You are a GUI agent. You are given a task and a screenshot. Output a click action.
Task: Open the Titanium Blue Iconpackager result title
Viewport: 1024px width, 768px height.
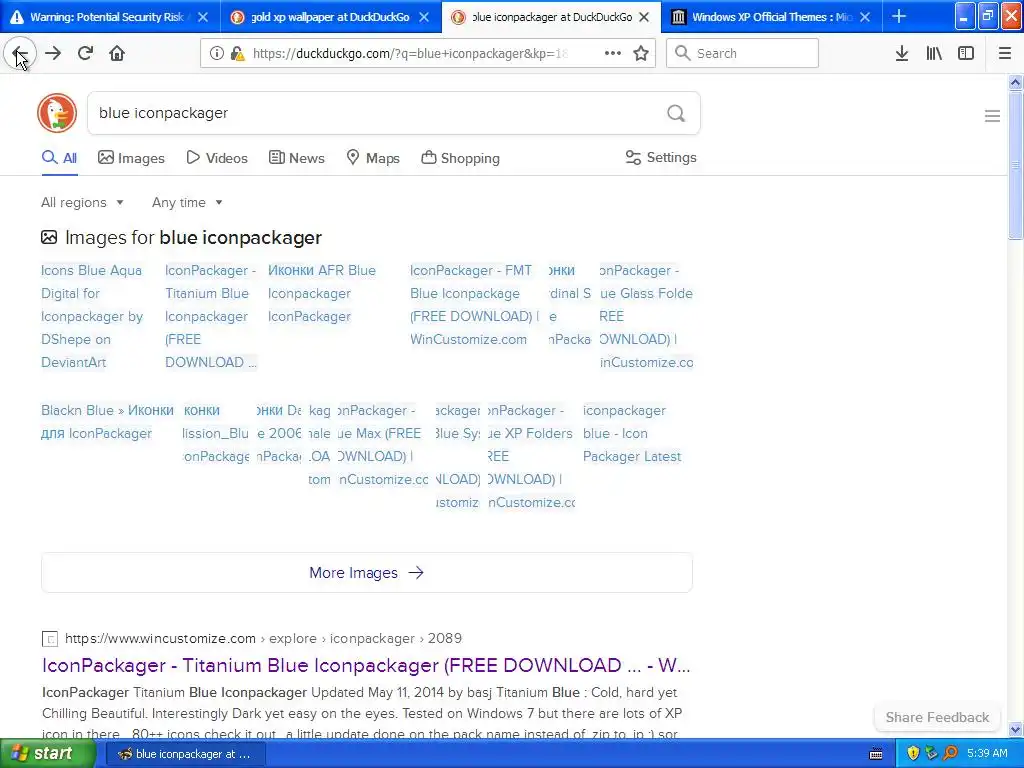point(366,665)
